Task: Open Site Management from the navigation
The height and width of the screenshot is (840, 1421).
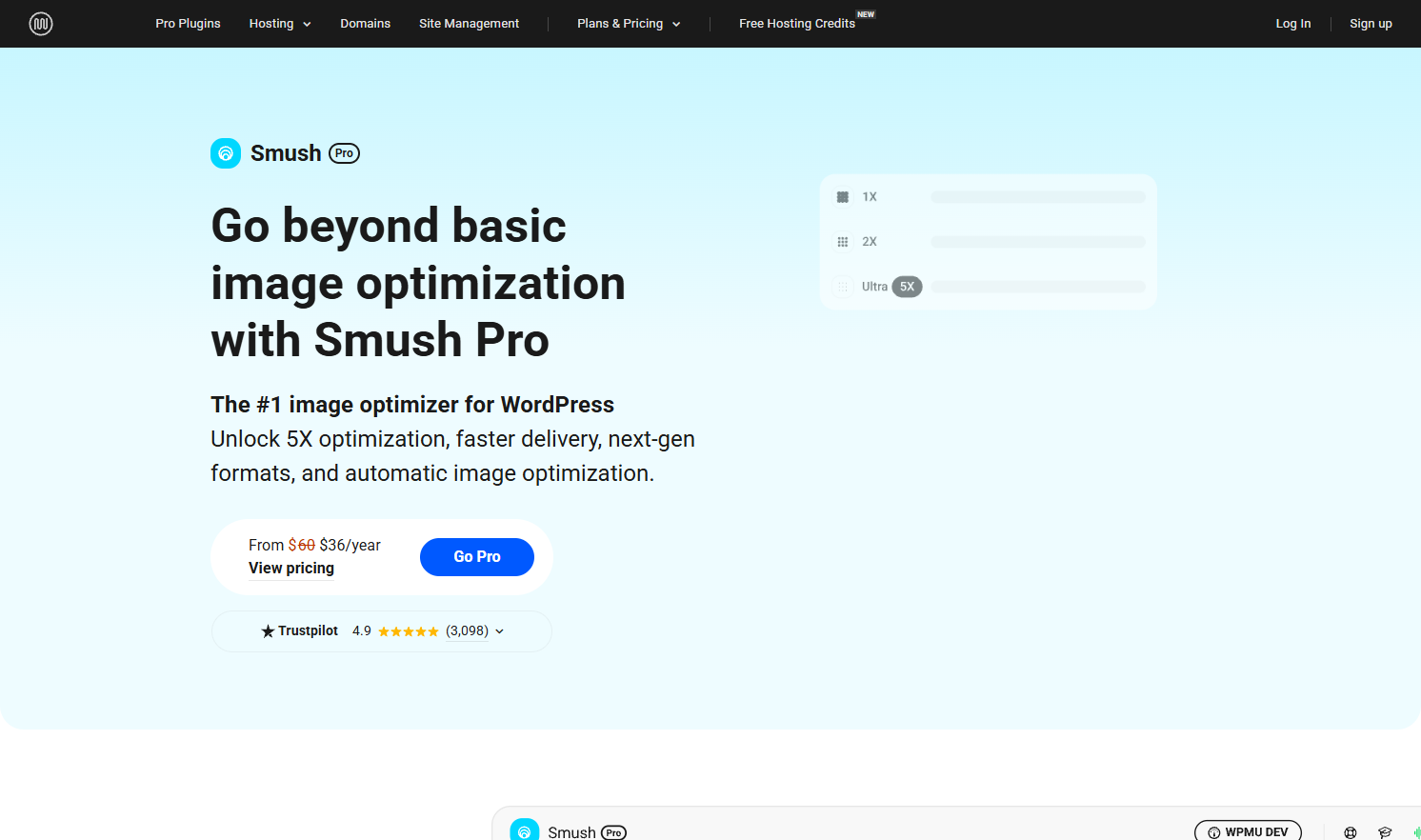Action: [470, 24]
